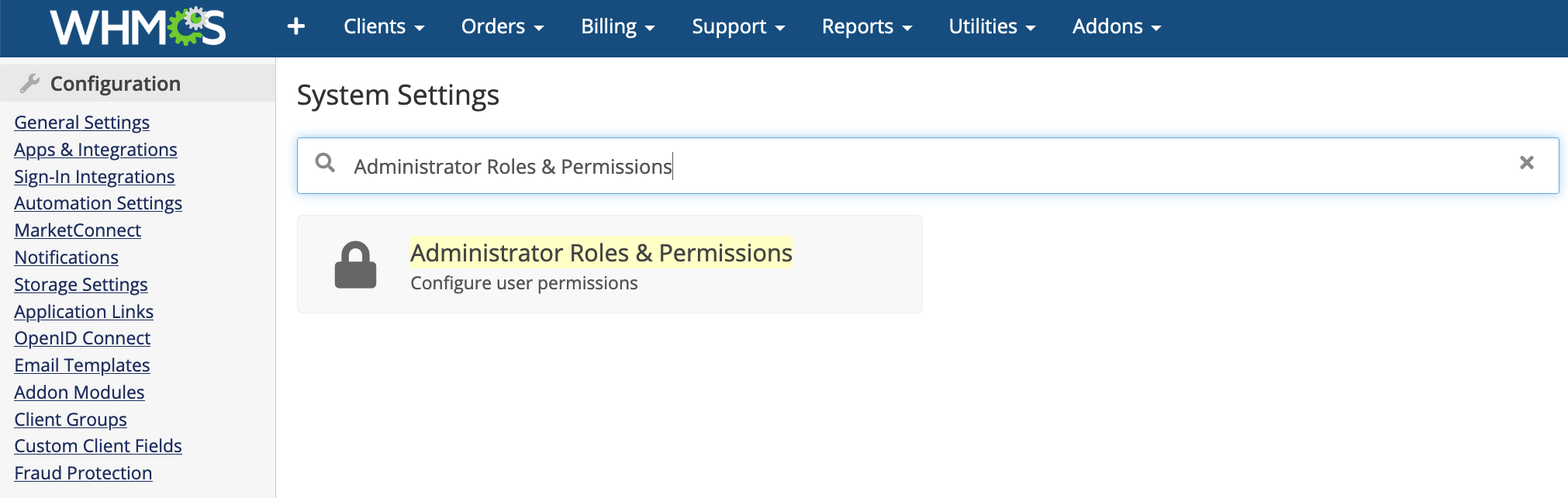Focus the System Settings search field
The width and height of the screenshot is (1568, 498).
(927, 166)
